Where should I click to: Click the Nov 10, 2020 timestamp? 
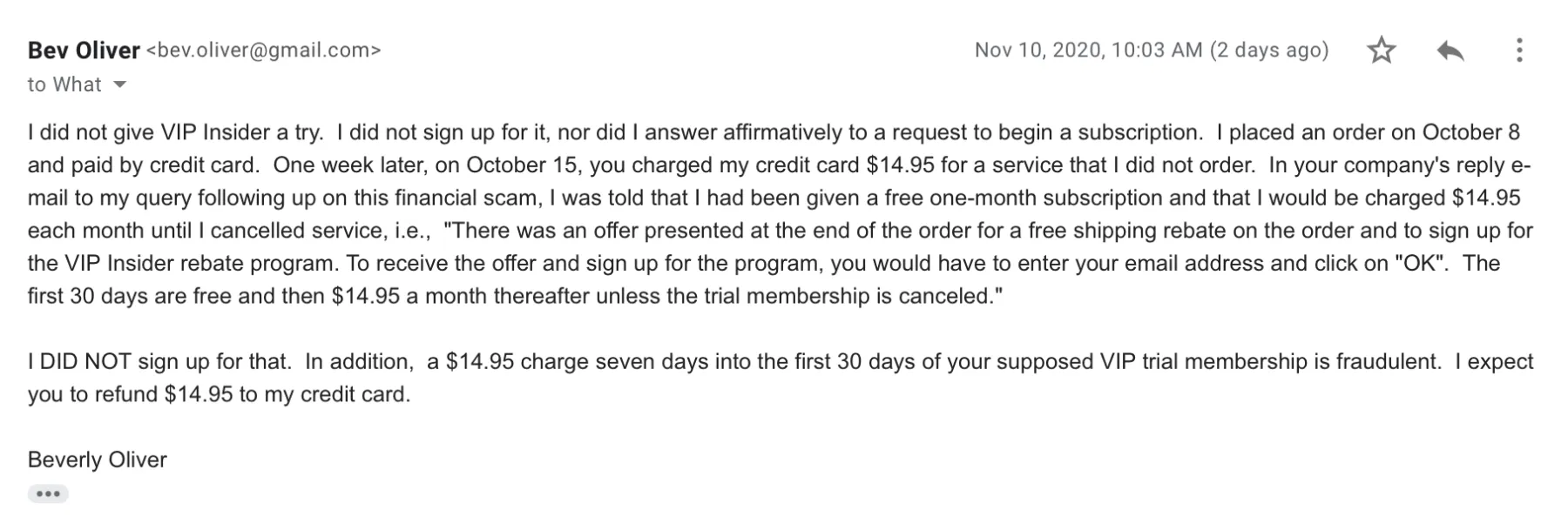[1088, 50]
